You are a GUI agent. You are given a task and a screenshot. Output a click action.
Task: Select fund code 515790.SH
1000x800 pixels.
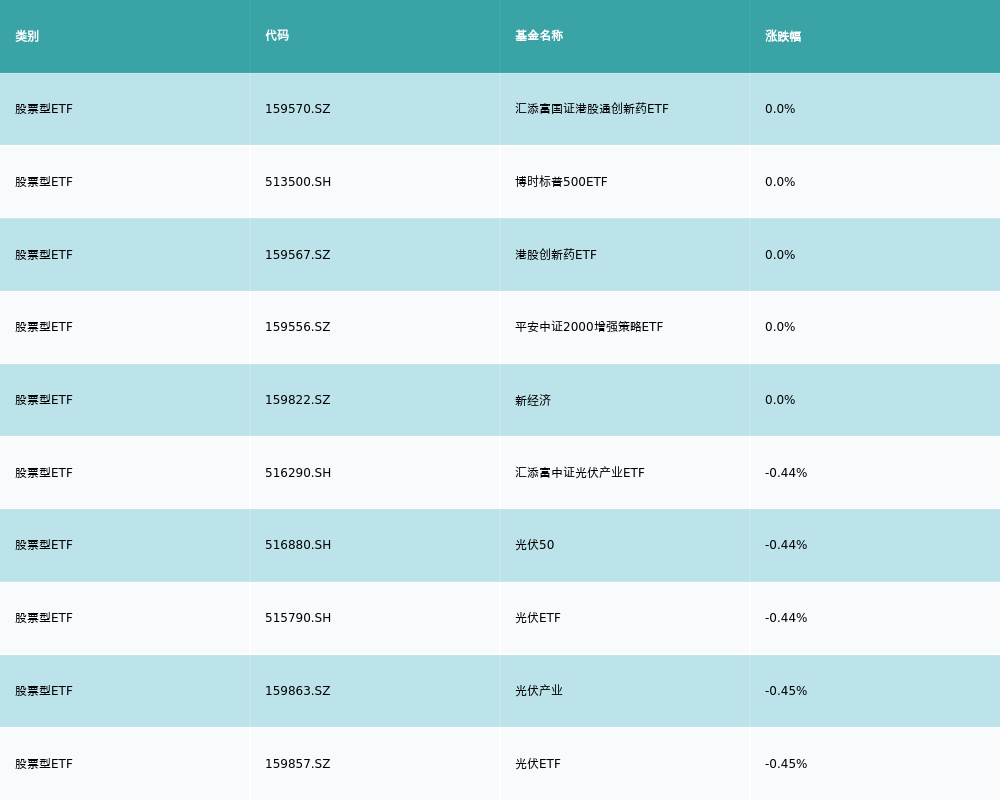pyautogui.click(x=298, y=618)
